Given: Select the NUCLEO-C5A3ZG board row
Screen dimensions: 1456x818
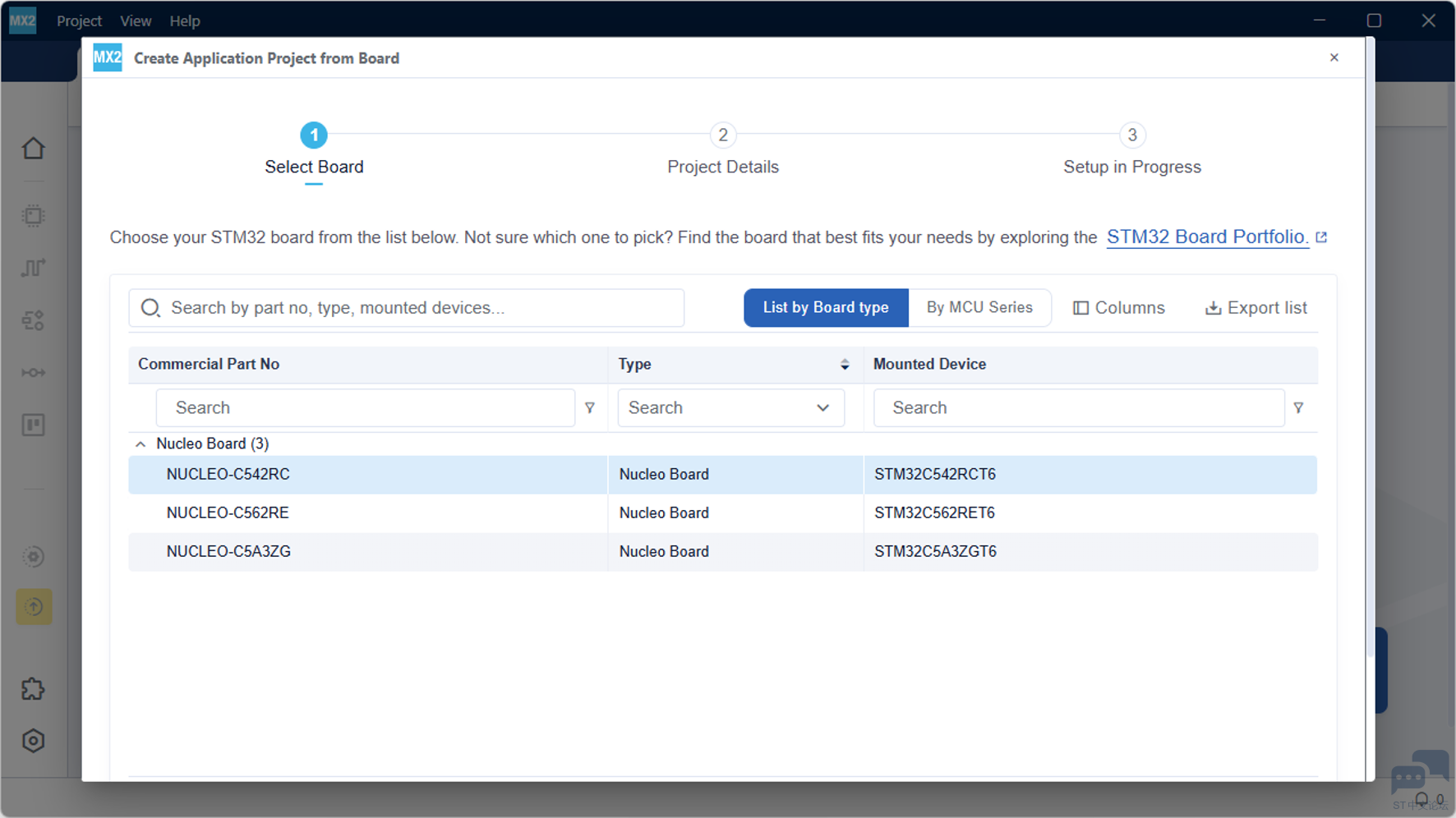Looking at the screenshot, I should pyautogui.click(x=723, y=552).
